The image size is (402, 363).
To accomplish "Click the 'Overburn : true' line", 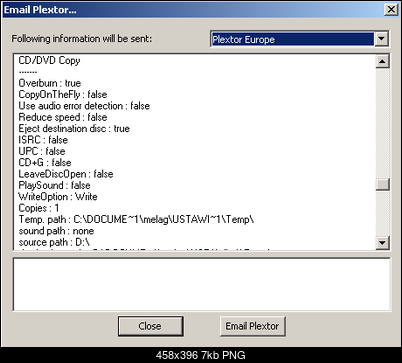I will point(50,83).
